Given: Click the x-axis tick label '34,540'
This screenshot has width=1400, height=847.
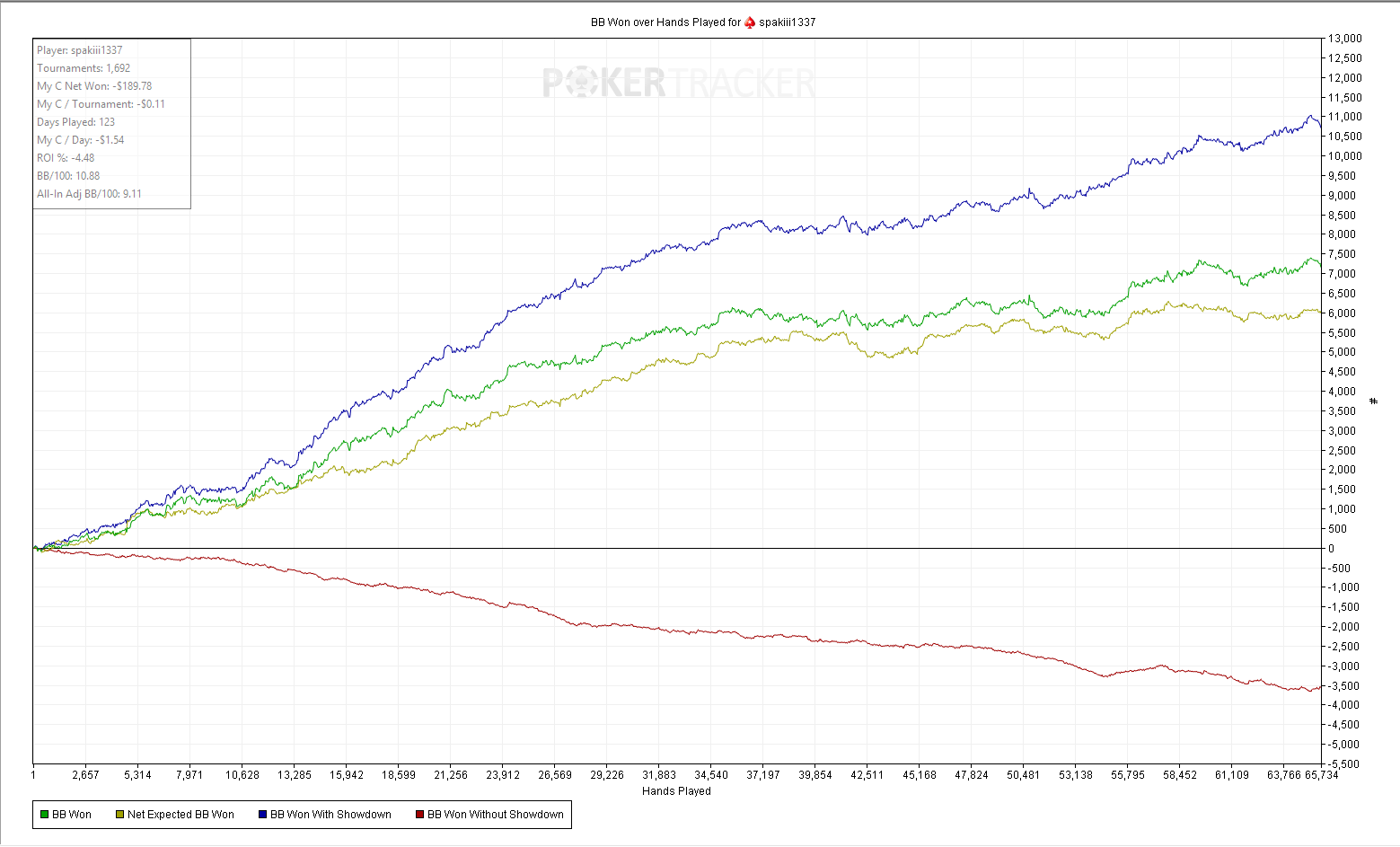Looking at the screenshot, I should tap(711, 775).
